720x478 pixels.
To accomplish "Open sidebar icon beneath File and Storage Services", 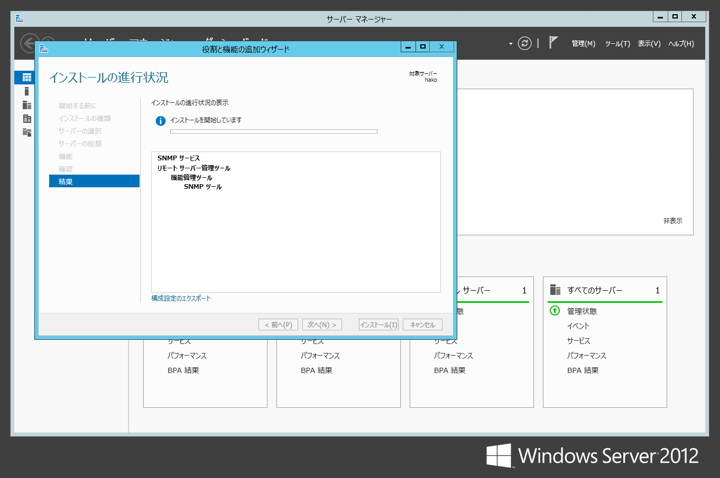I will (27, 132).
